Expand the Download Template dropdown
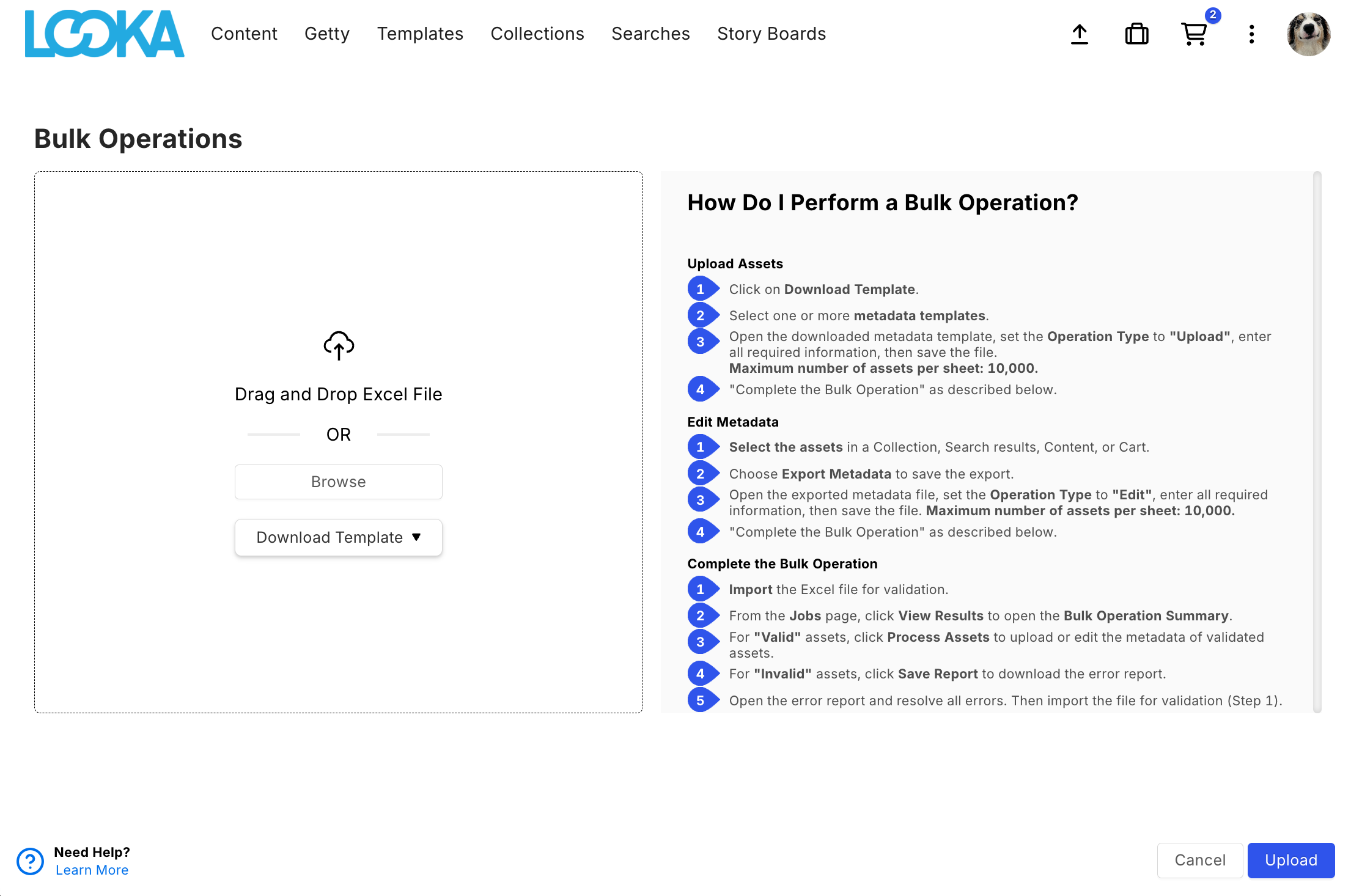 (x=339, y=537)
